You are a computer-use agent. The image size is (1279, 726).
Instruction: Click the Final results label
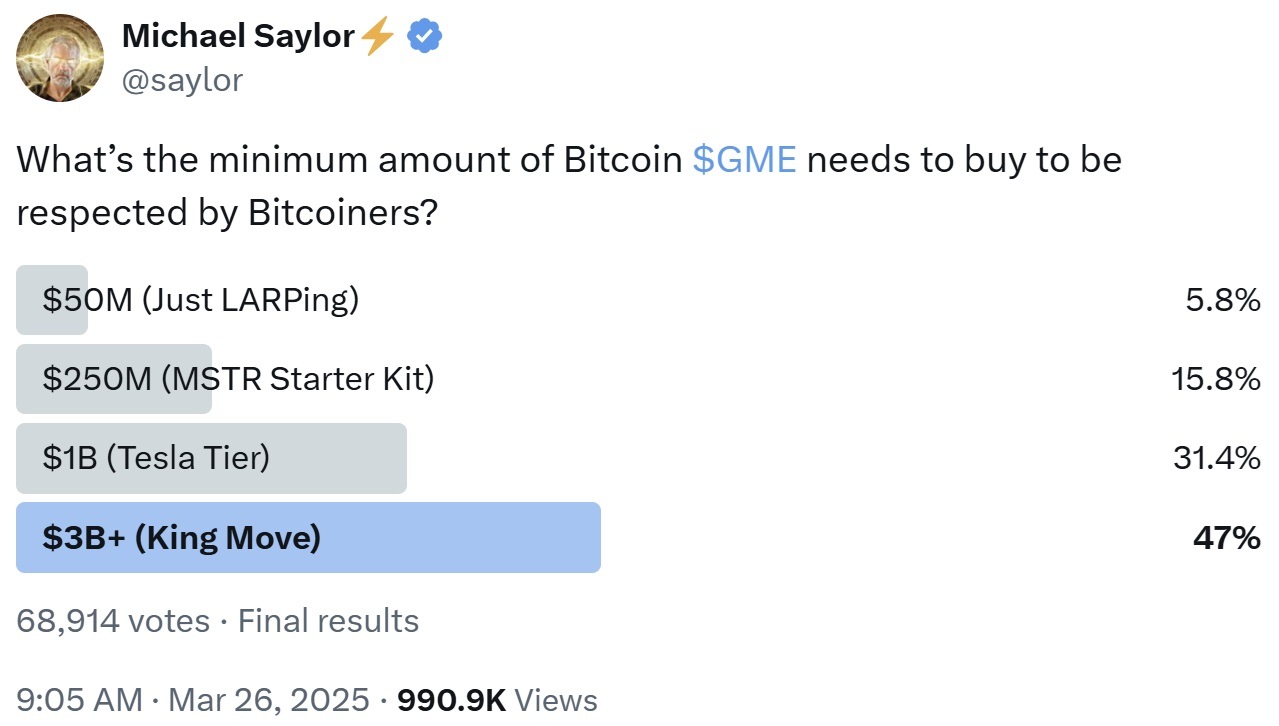pyautogui.click(x=328, y=621)
